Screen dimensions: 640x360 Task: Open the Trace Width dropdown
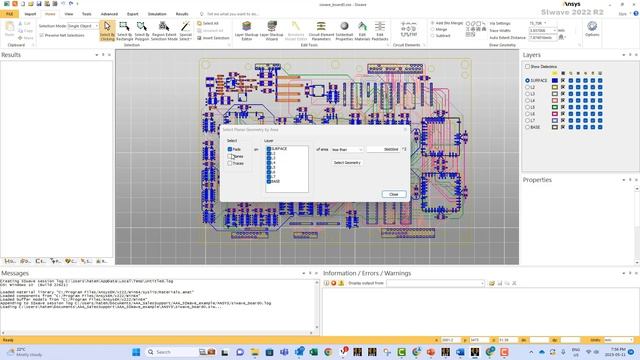click(542, 30)
